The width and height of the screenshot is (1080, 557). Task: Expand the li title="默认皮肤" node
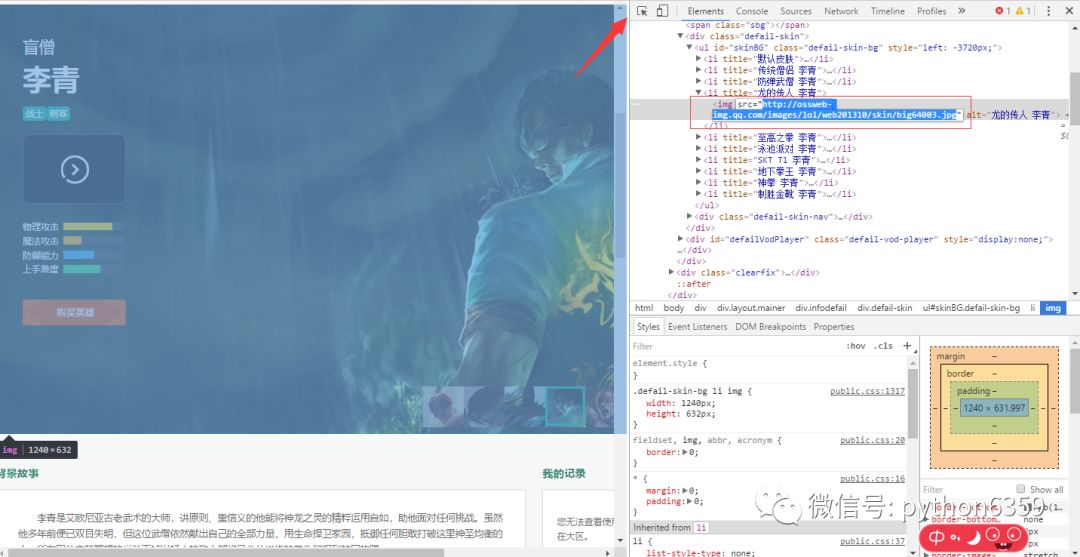(698, 59)
